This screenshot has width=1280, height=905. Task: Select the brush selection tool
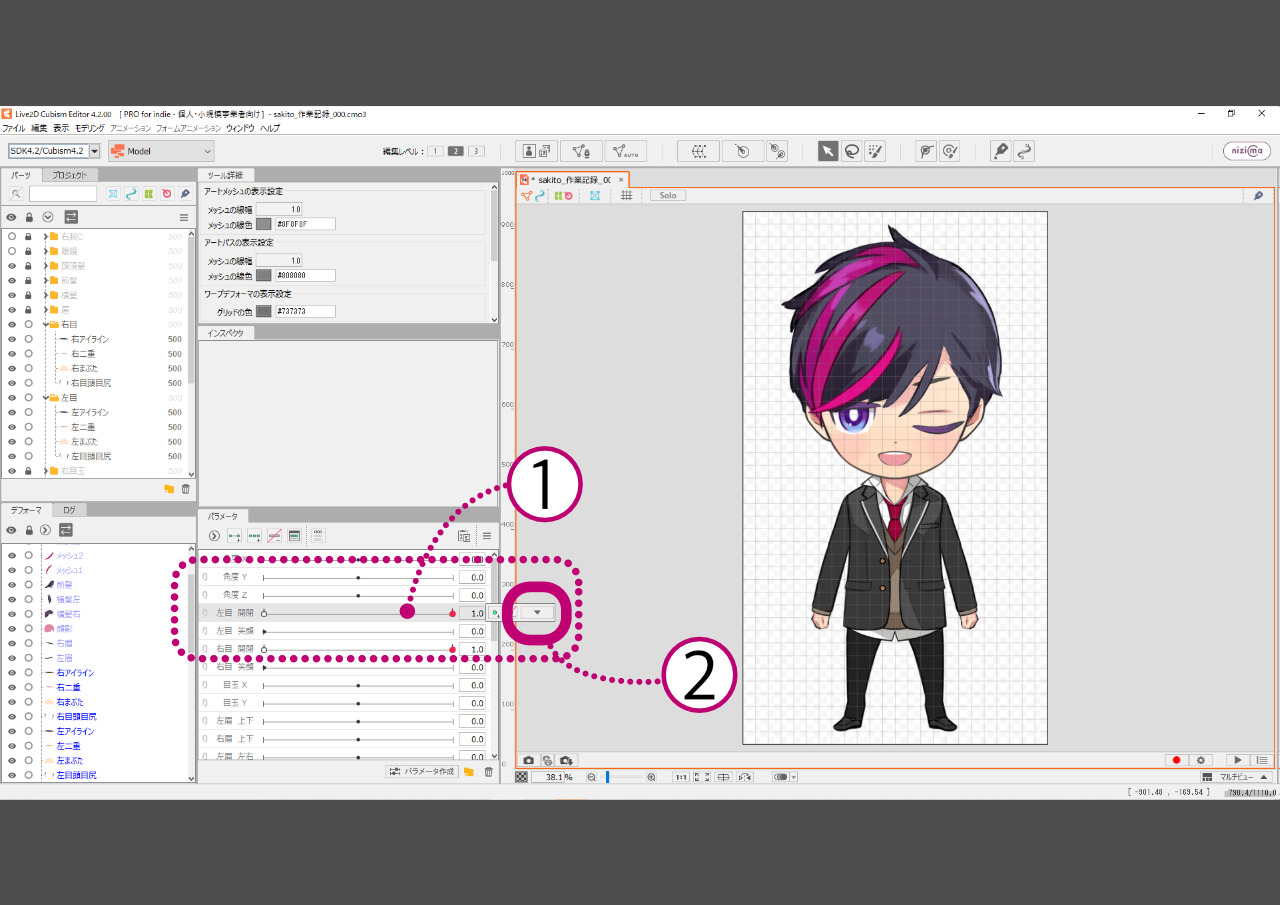tap(875, 151)
